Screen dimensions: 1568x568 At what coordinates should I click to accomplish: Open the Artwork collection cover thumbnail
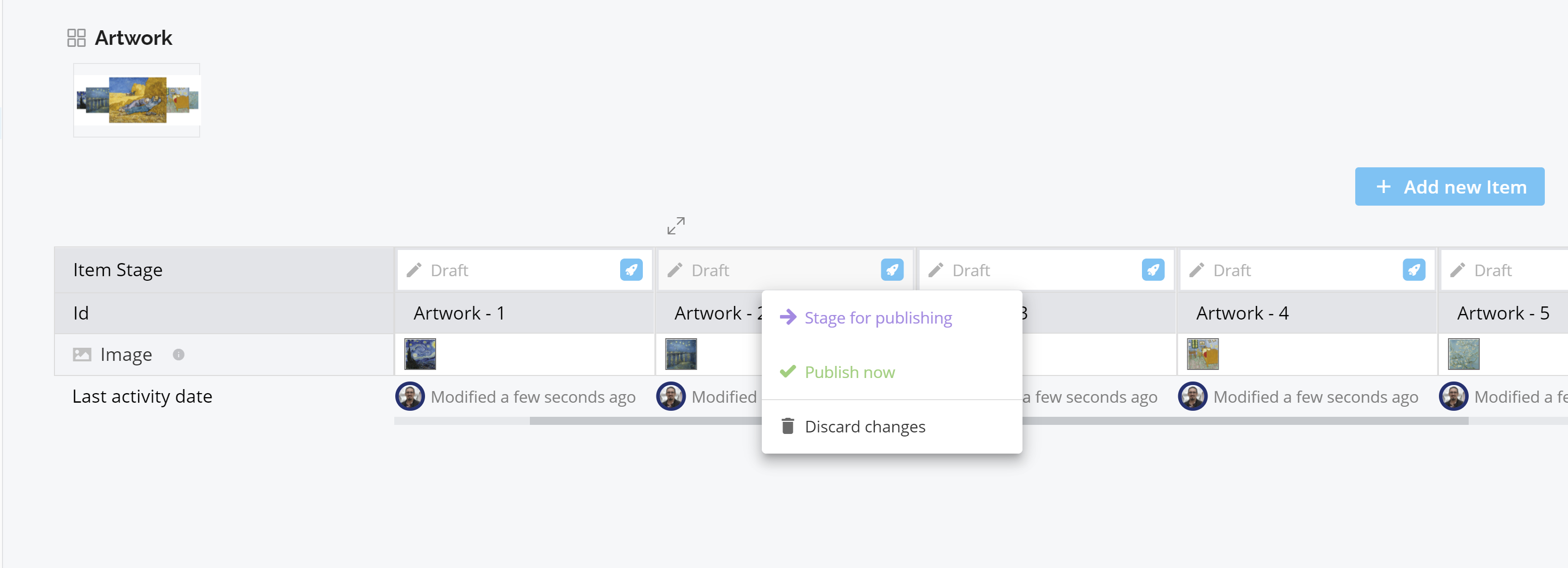tap(137, 100)
